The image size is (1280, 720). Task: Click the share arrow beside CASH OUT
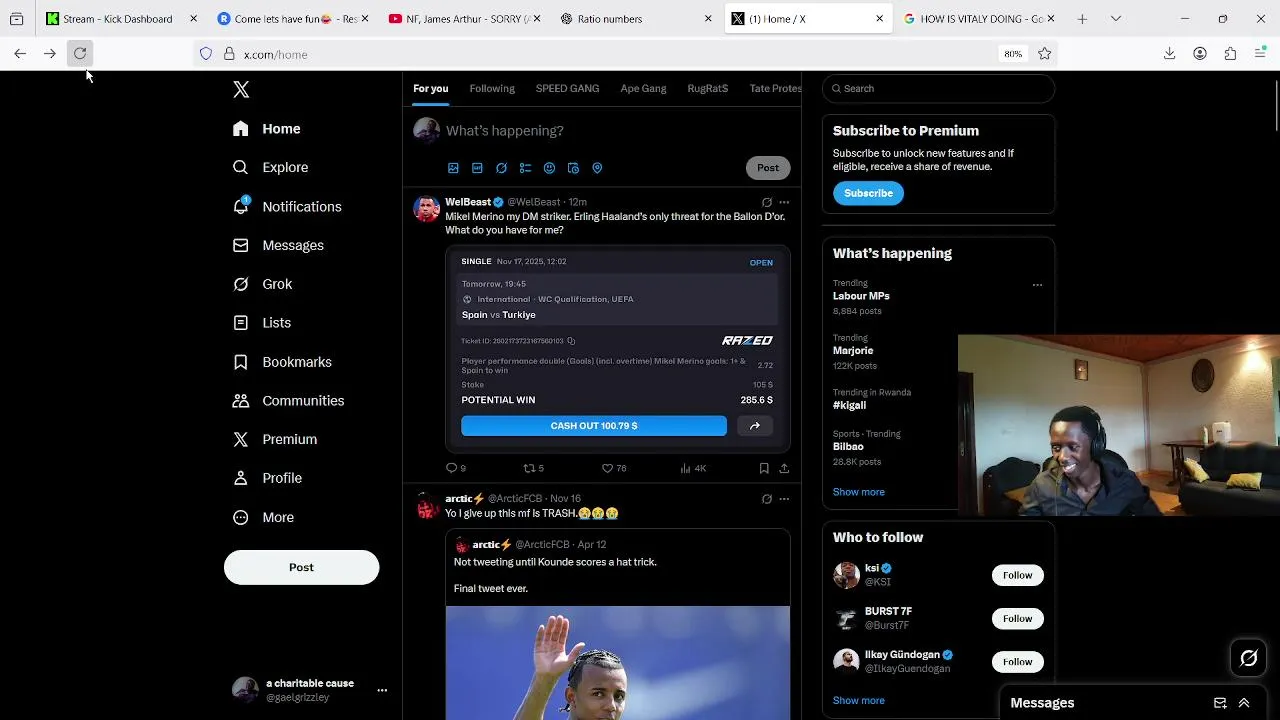(x=755, y=426)
